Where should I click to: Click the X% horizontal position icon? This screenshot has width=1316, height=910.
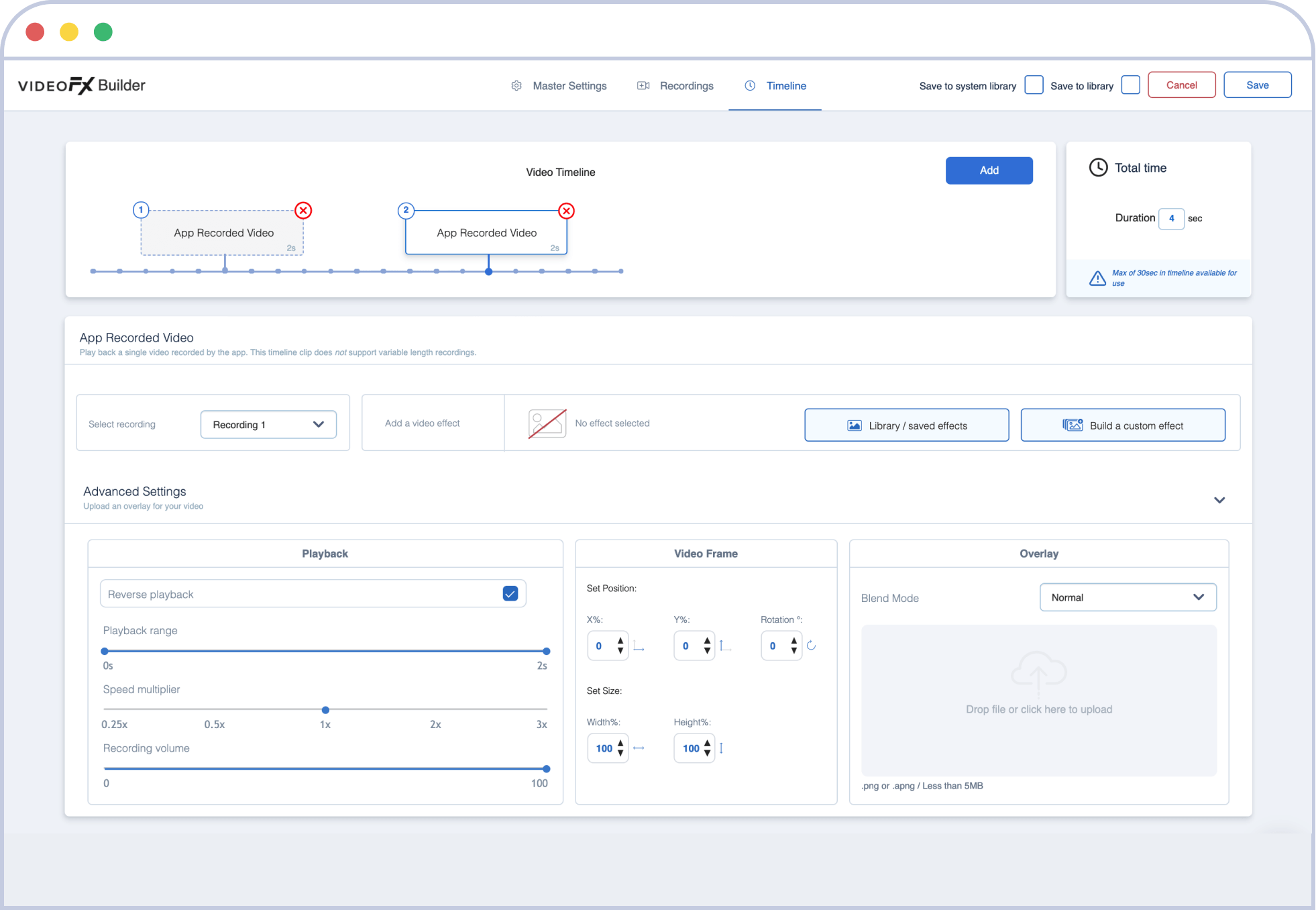639,646
